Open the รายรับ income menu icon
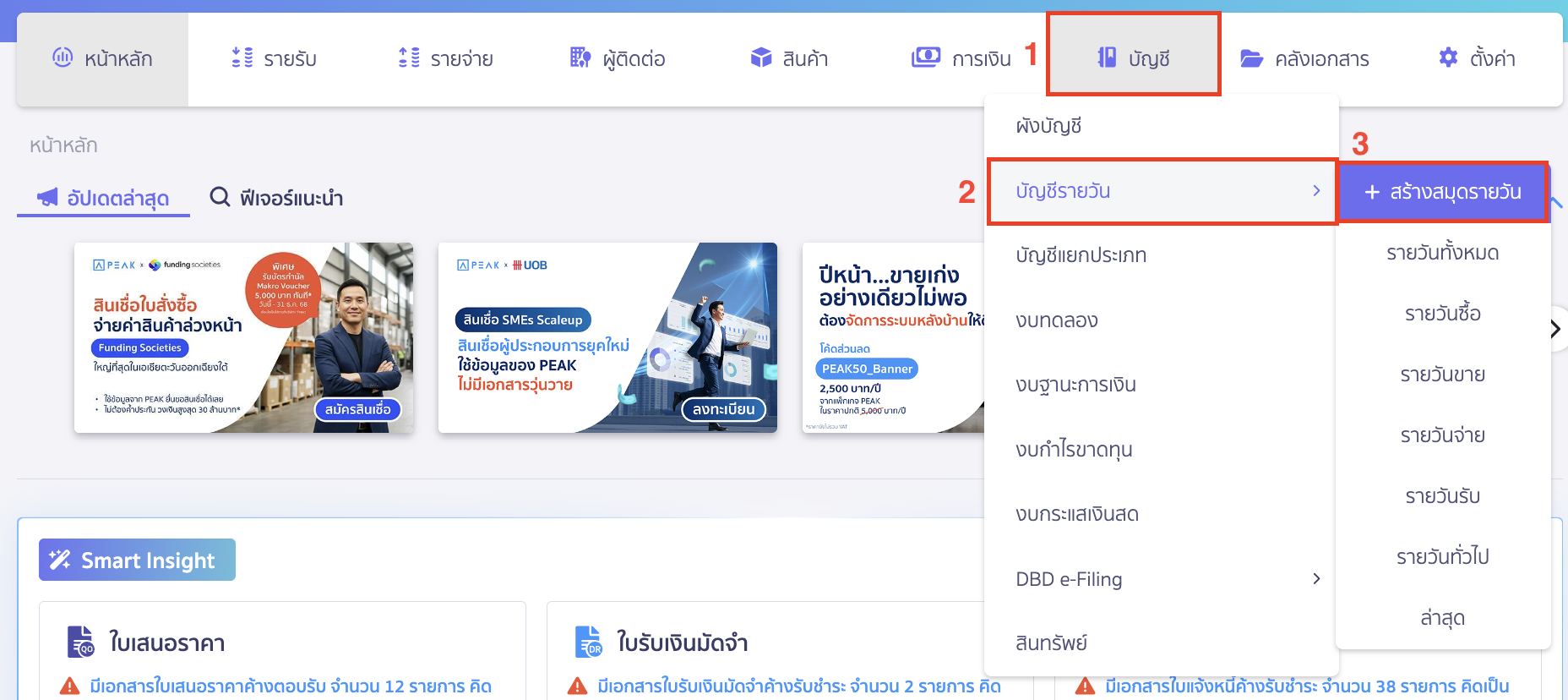Viewport: 1568px width, 700px height. coord(242,57)
